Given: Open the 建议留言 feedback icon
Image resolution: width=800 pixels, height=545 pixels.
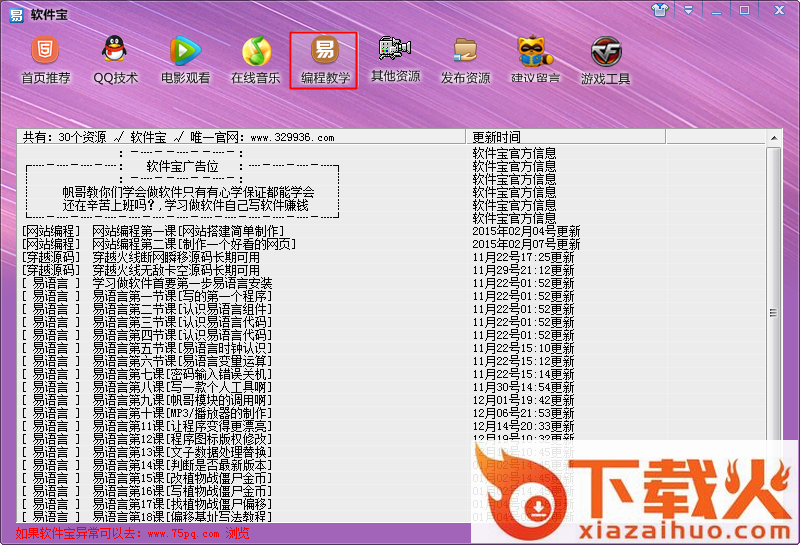Looking at the screenshot, I should (536, 59).
